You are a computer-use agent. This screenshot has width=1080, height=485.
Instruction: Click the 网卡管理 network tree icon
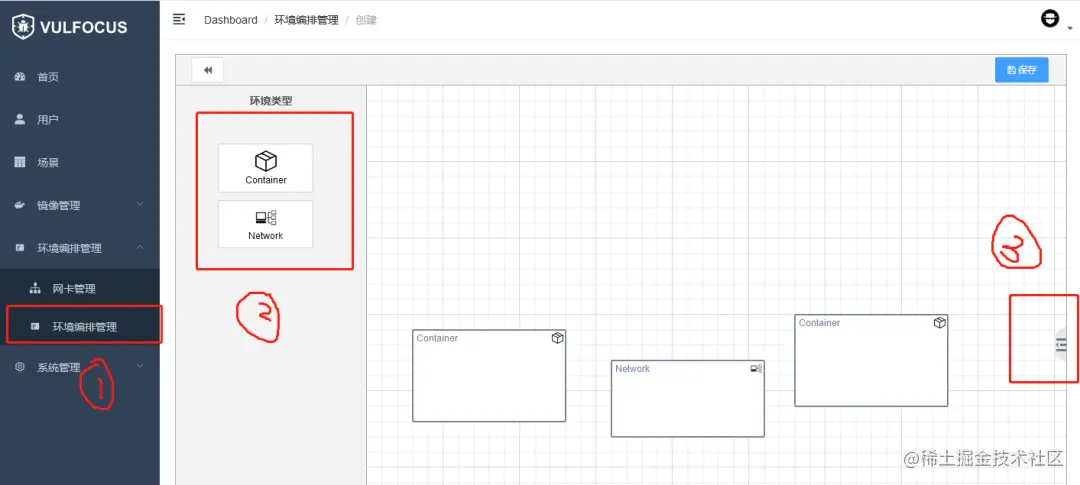tap(36, 289)
